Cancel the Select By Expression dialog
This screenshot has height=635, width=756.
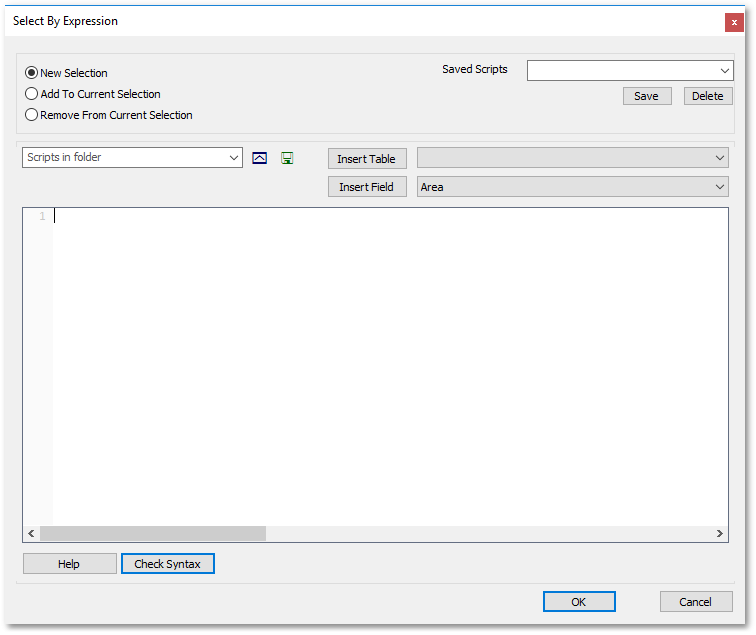pos(696,602)
